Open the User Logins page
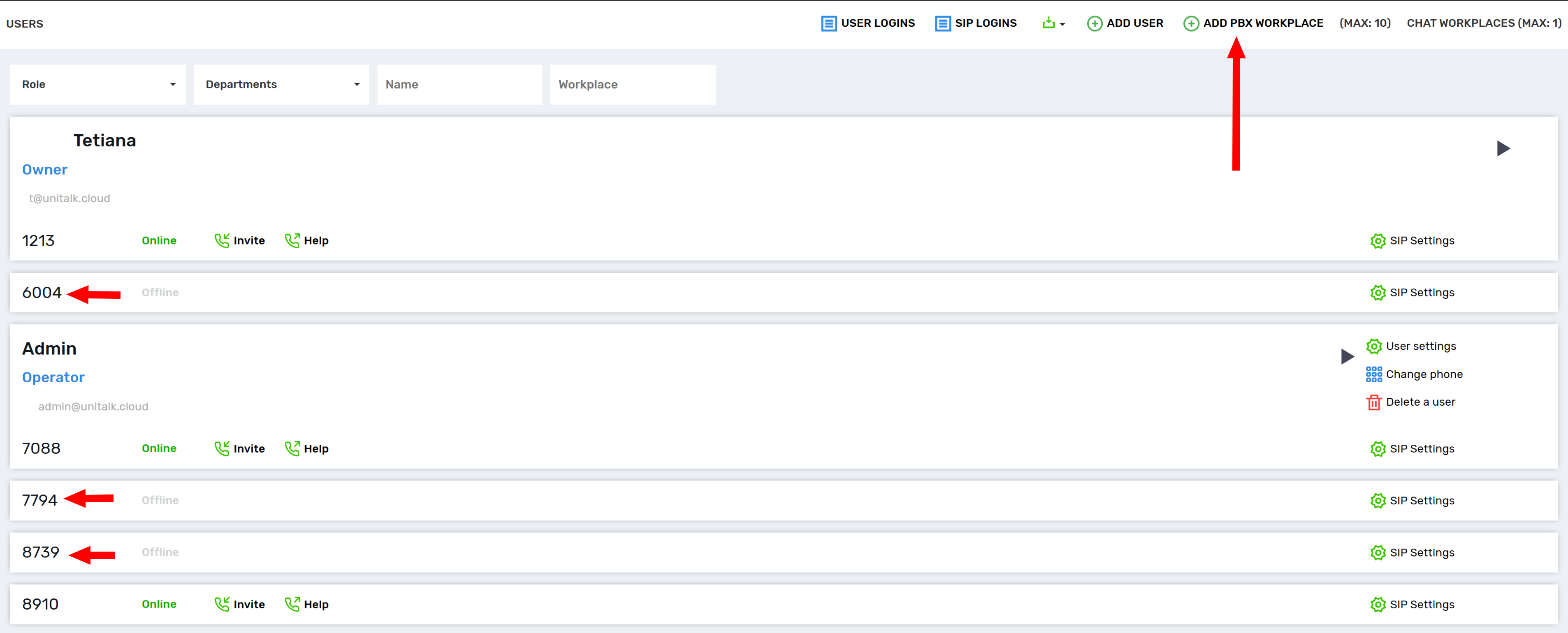Image resolution: width=1568 pixels, height=633 pixels. coord(868,23)
